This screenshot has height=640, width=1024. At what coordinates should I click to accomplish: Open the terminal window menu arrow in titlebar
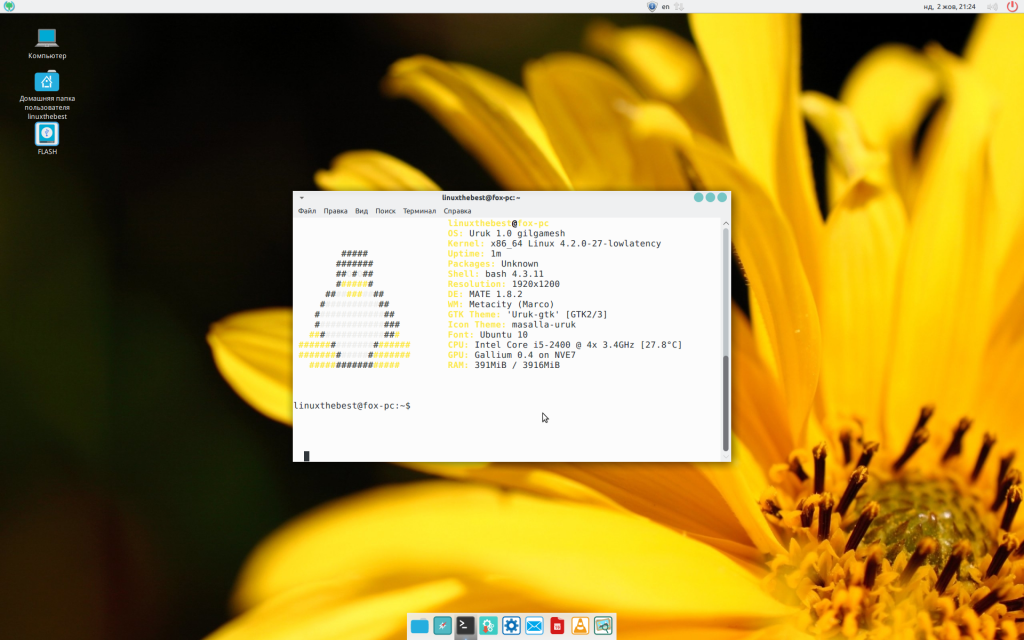pyautogui.click(x=301, y=198)
